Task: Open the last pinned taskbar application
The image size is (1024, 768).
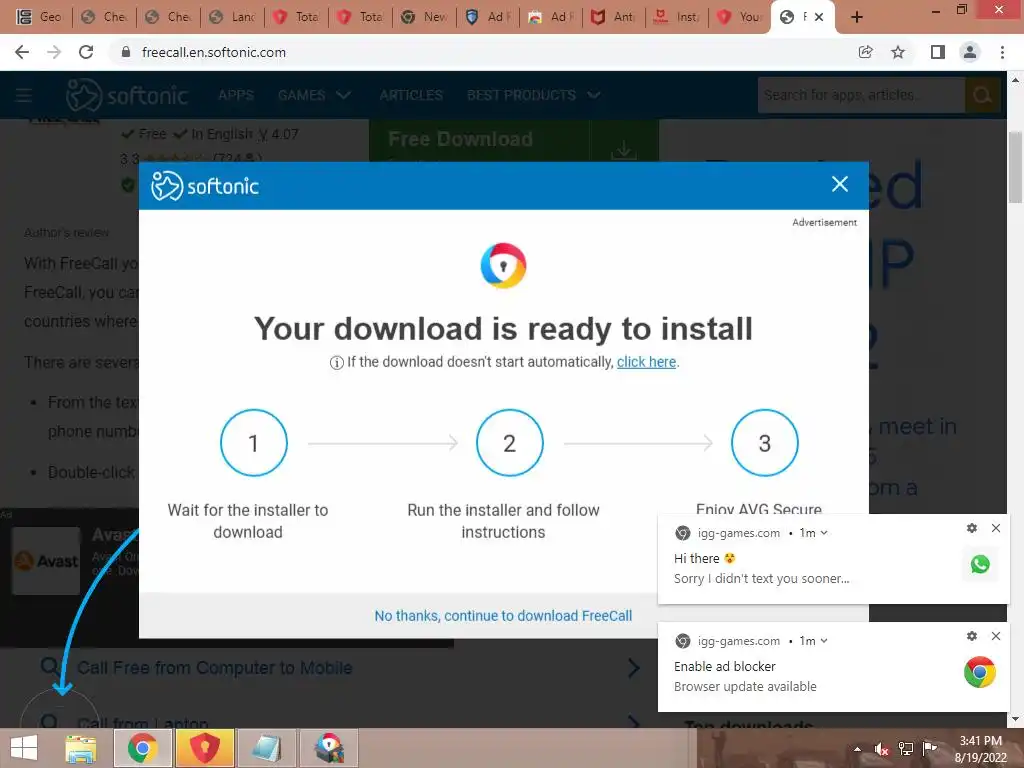Action: 328,748
